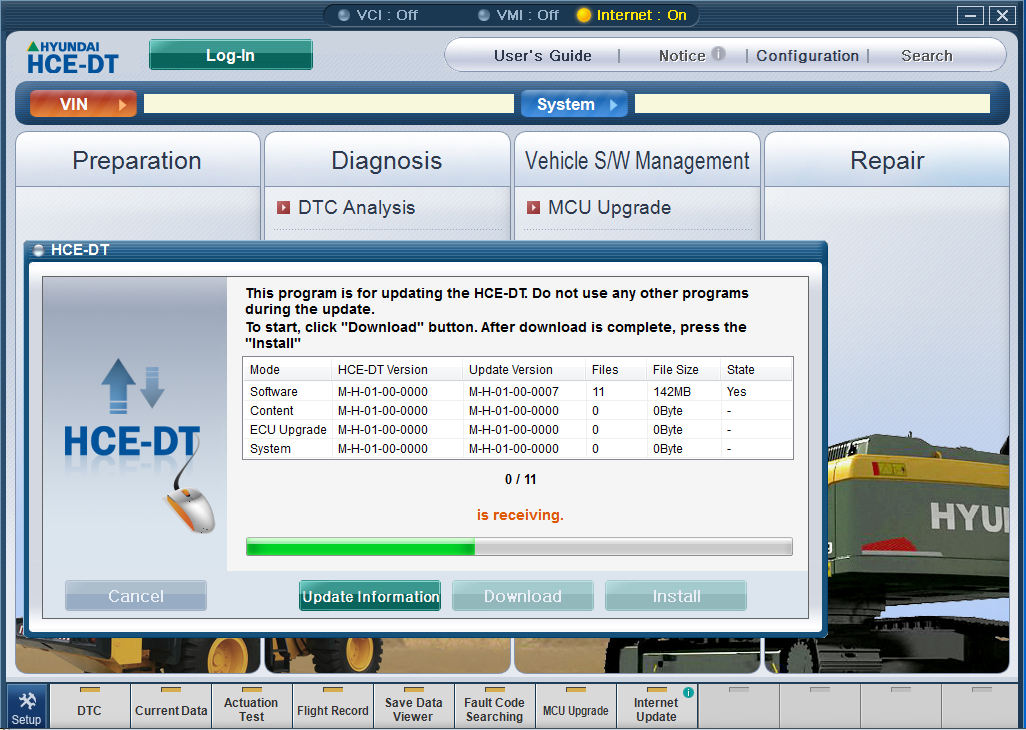Click the Hyundai HCE-DT logo
Screen dimensions: 1026x730
[73, 57]
